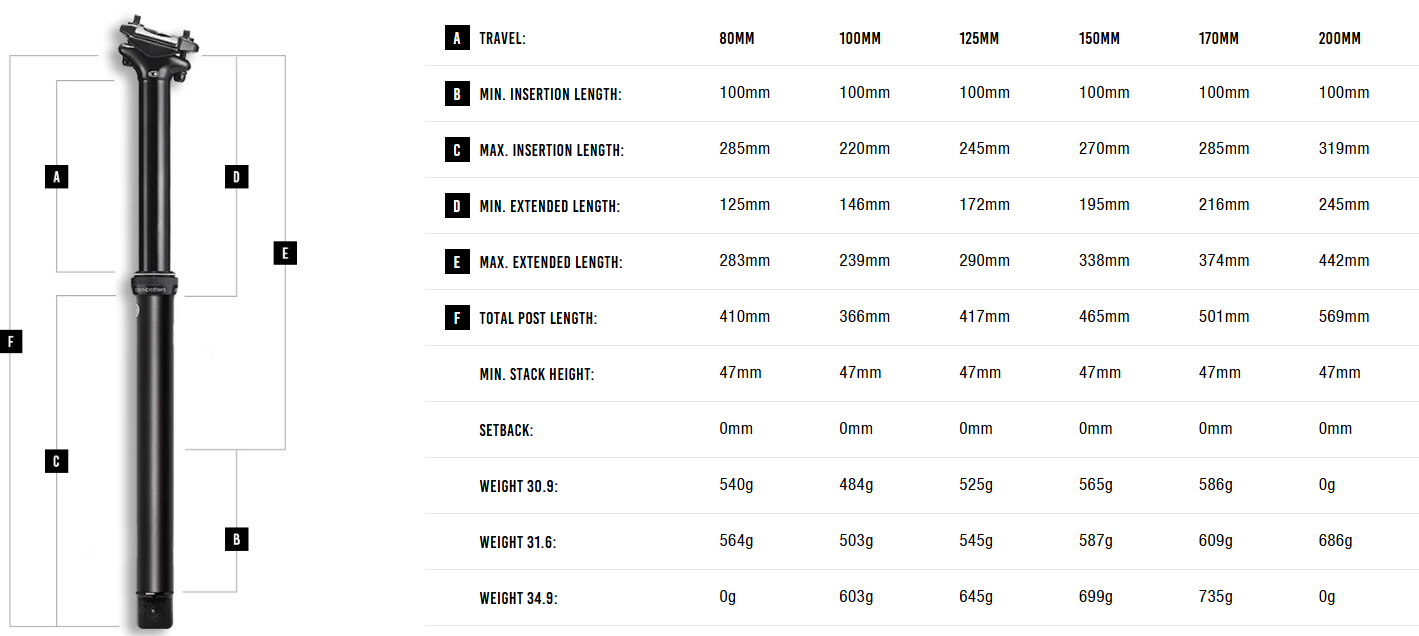Click the MIN. STACK HEIGHT row label
The image size is (1419, 636).
(x=537, y=374)
